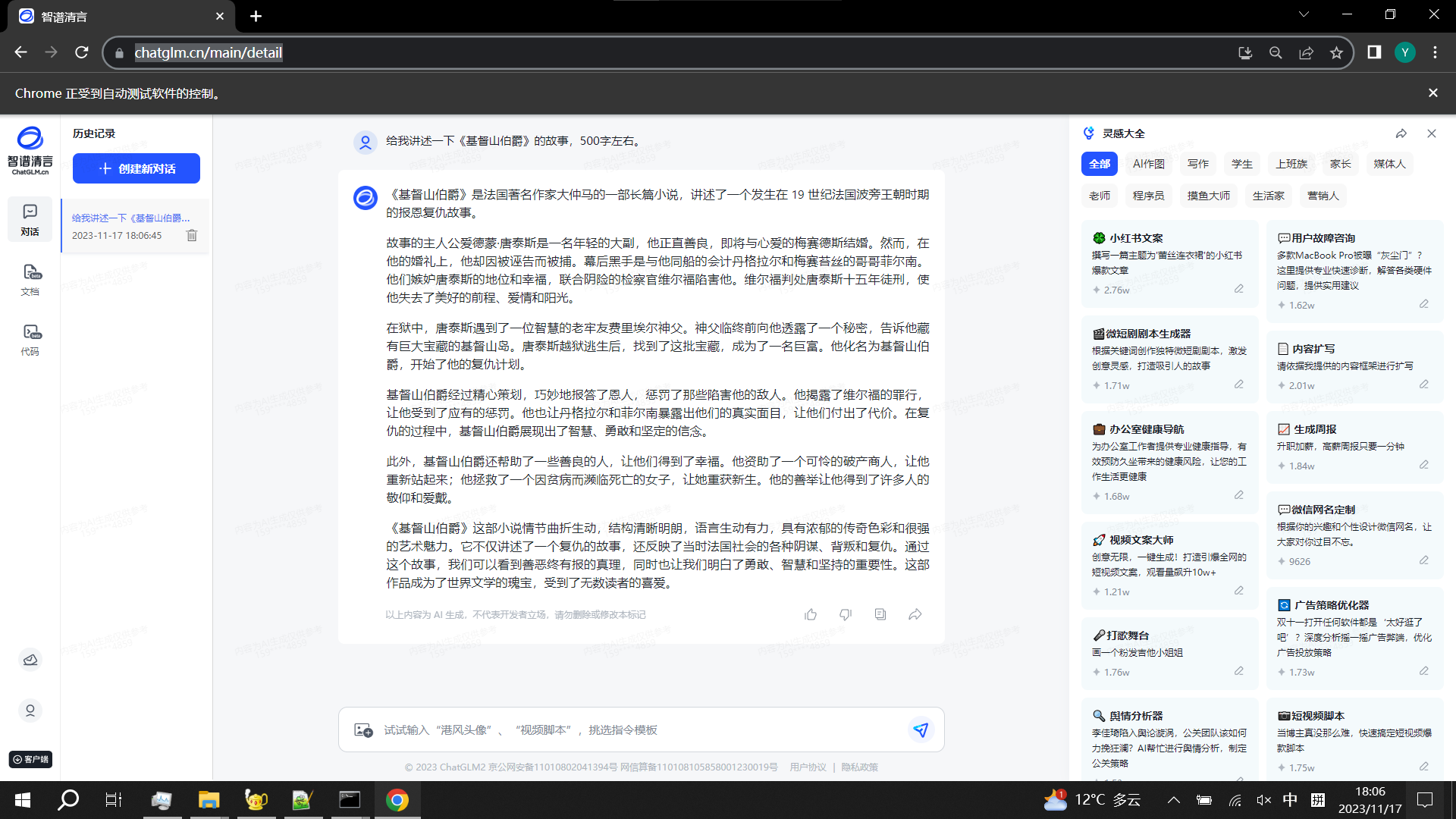This screenshot has width=1456, height=819.
Task: Select the 老师 category tab
Action: point(1100,196)
